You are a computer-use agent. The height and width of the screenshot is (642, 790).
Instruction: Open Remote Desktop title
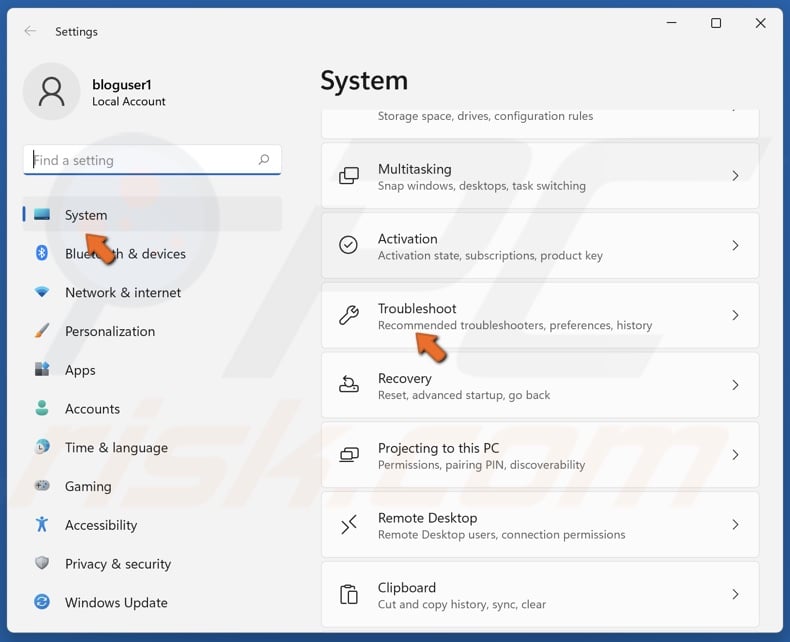point(427,518)
